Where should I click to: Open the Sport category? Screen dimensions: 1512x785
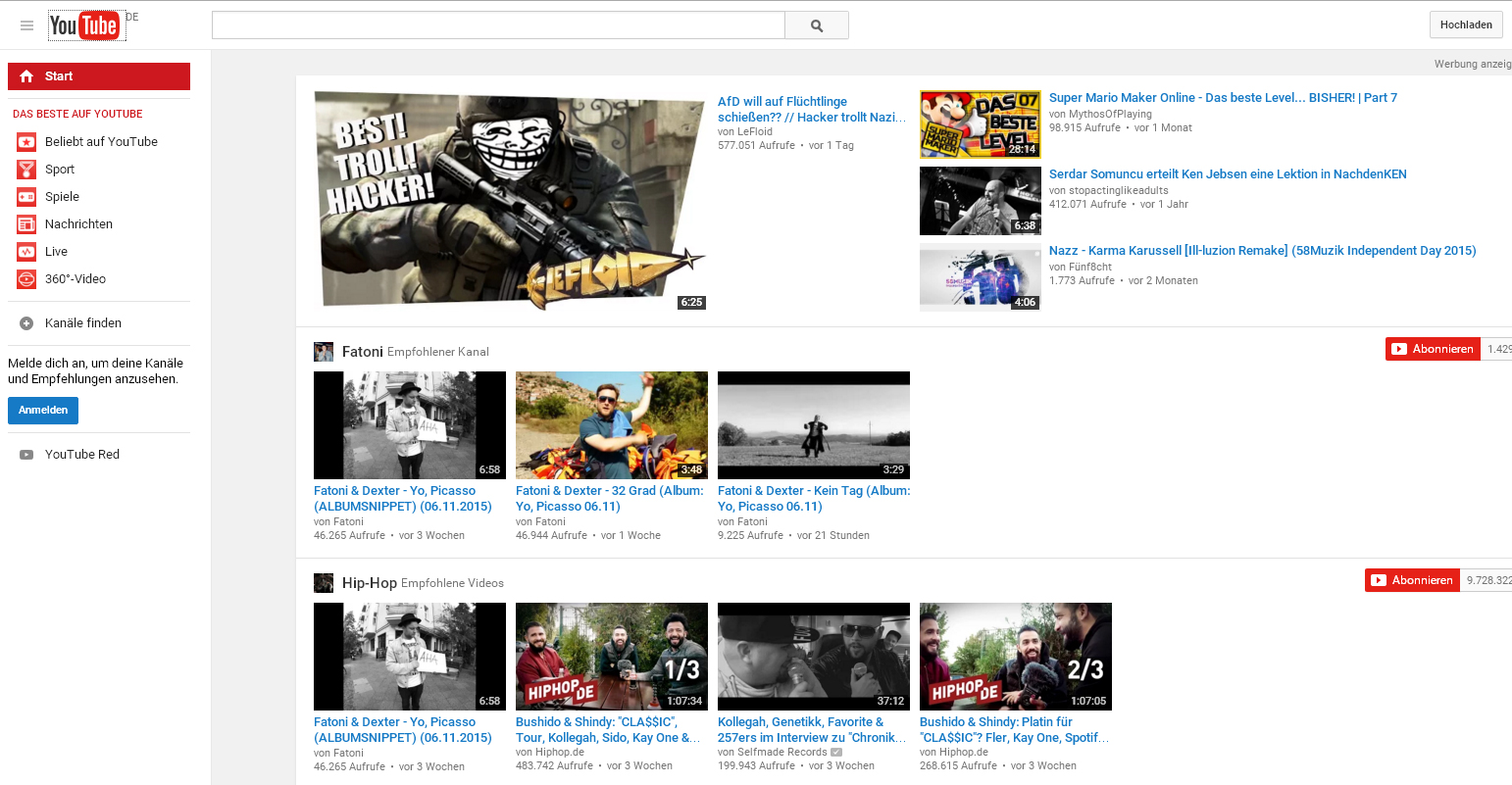[x=60, y=170]
